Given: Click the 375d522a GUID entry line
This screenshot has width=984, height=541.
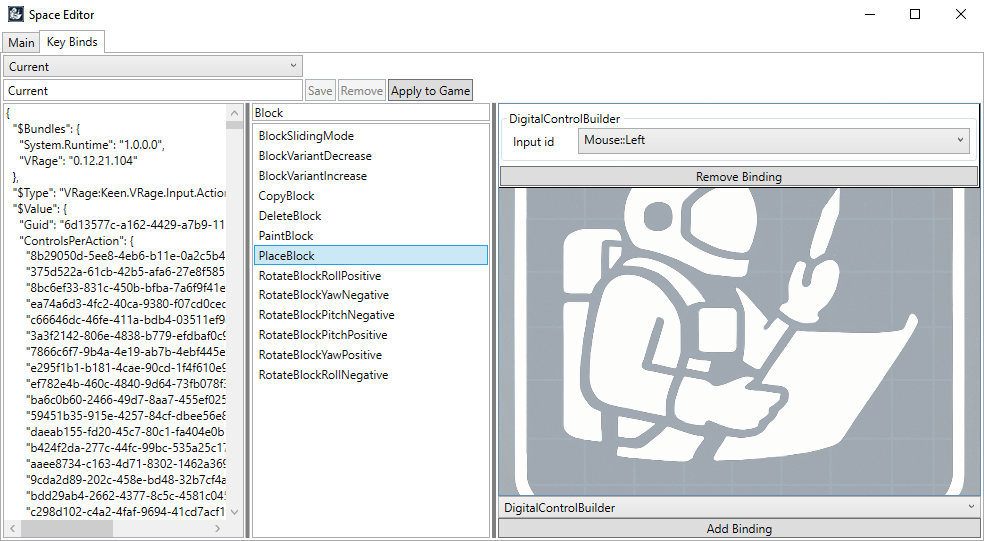Looking at the screenshot, I should (126, 272).
